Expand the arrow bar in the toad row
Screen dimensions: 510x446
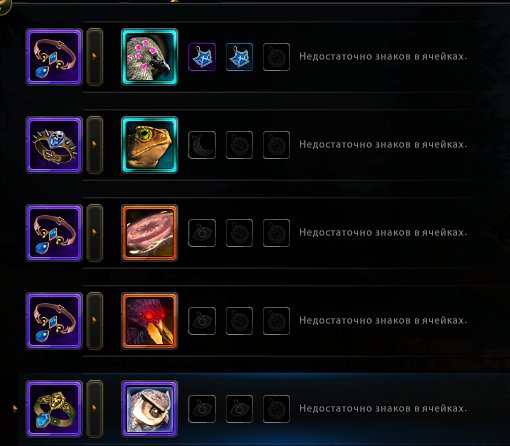coord(95,145)
